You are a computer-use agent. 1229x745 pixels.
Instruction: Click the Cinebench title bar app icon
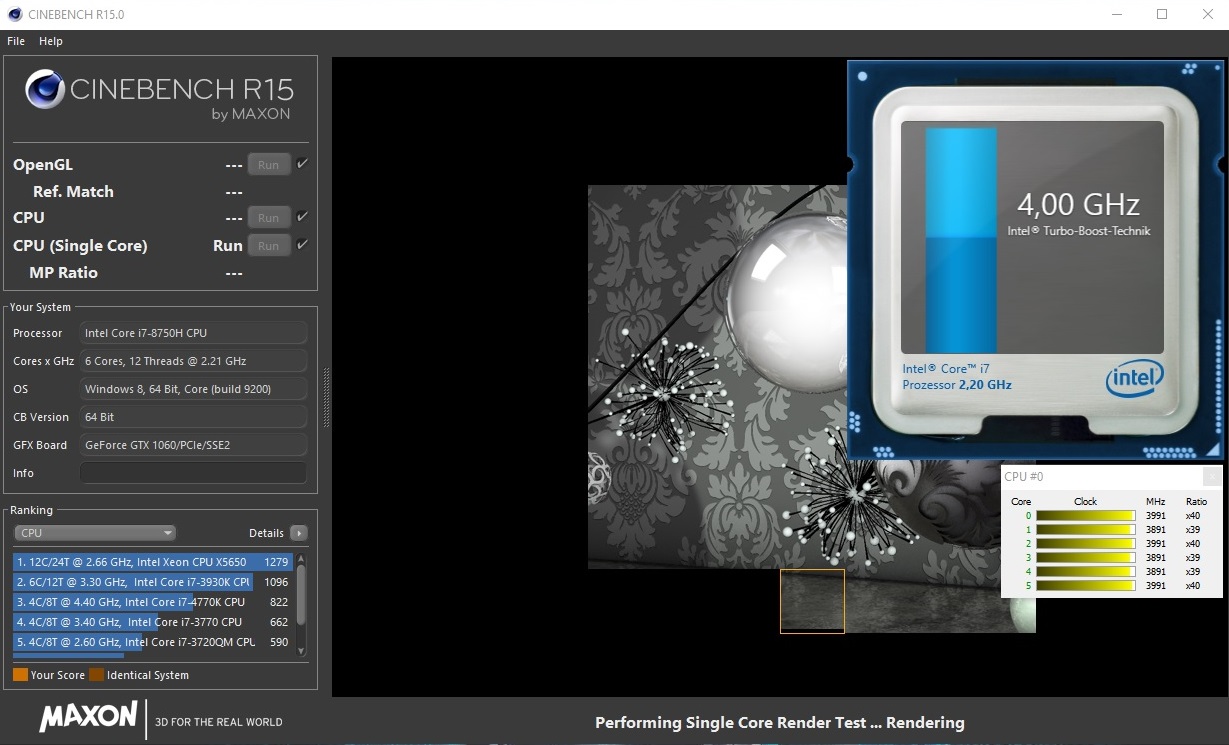[13, 14]
